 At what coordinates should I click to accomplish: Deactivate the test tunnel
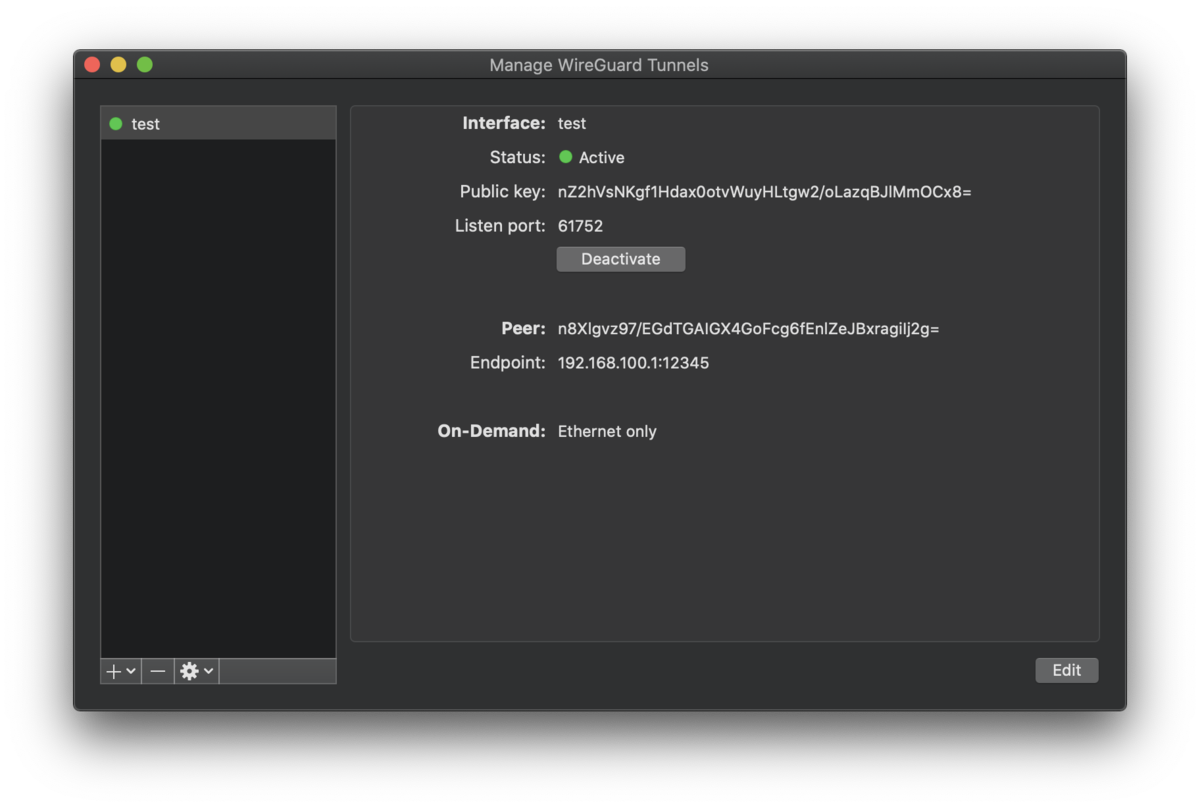621,259
